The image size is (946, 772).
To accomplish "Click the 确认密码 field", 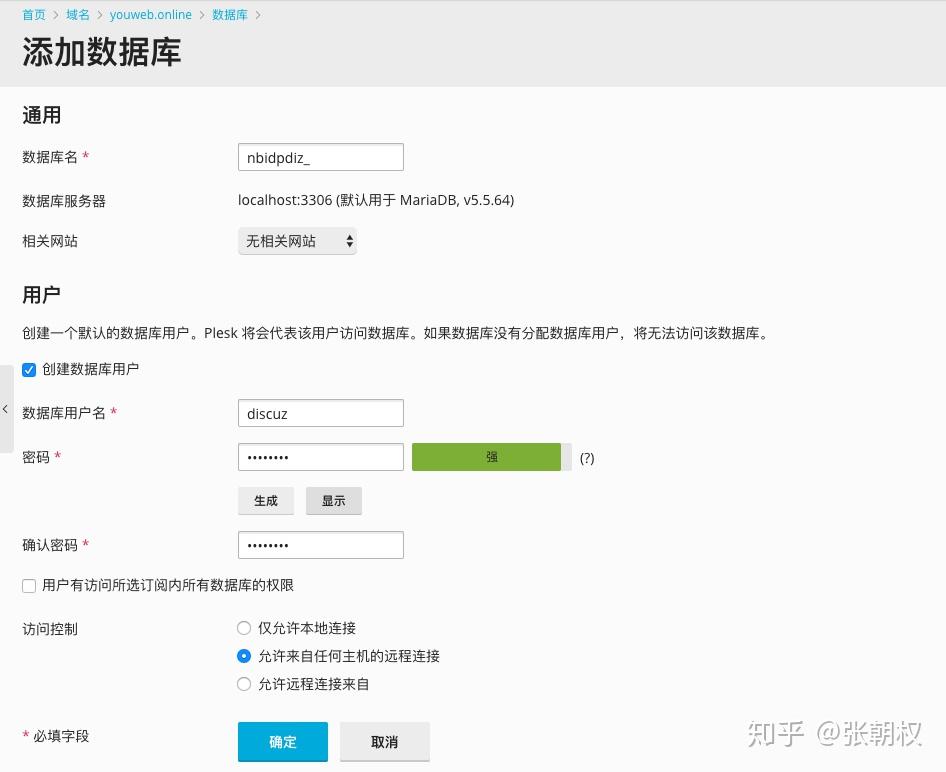I will click(321, 545).
